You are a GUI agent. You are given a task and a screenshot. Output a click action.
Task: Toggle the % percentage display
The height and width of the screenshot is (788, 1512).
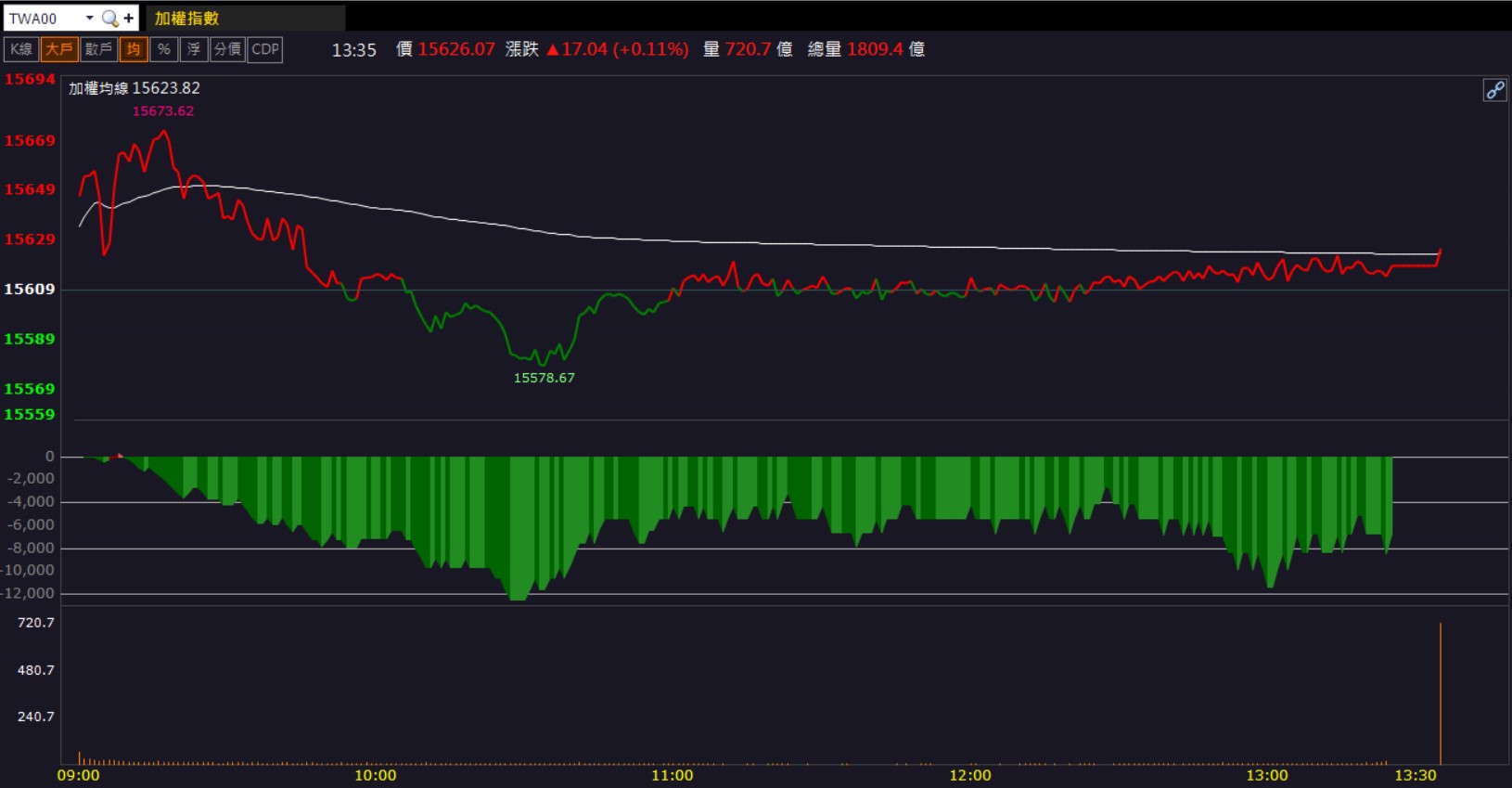(x=164, y=49)
